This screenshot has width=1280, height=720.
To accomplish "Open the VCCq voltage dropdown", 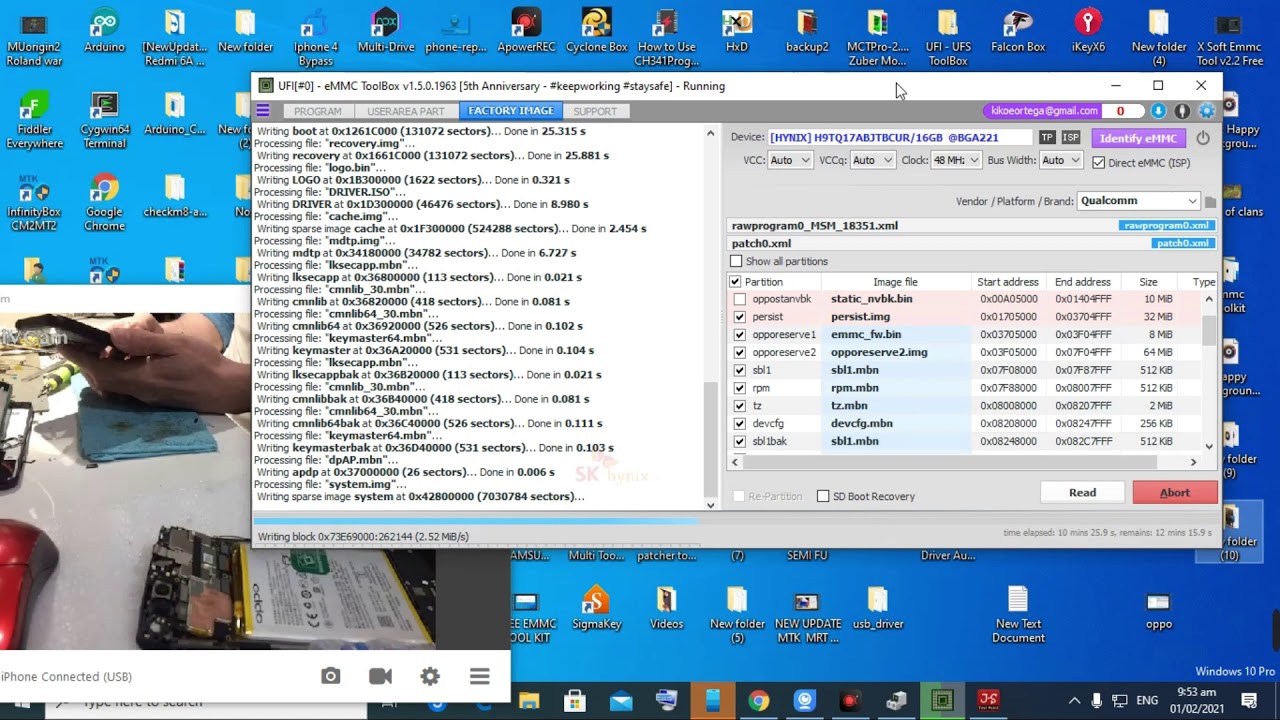I will [872, 160].
